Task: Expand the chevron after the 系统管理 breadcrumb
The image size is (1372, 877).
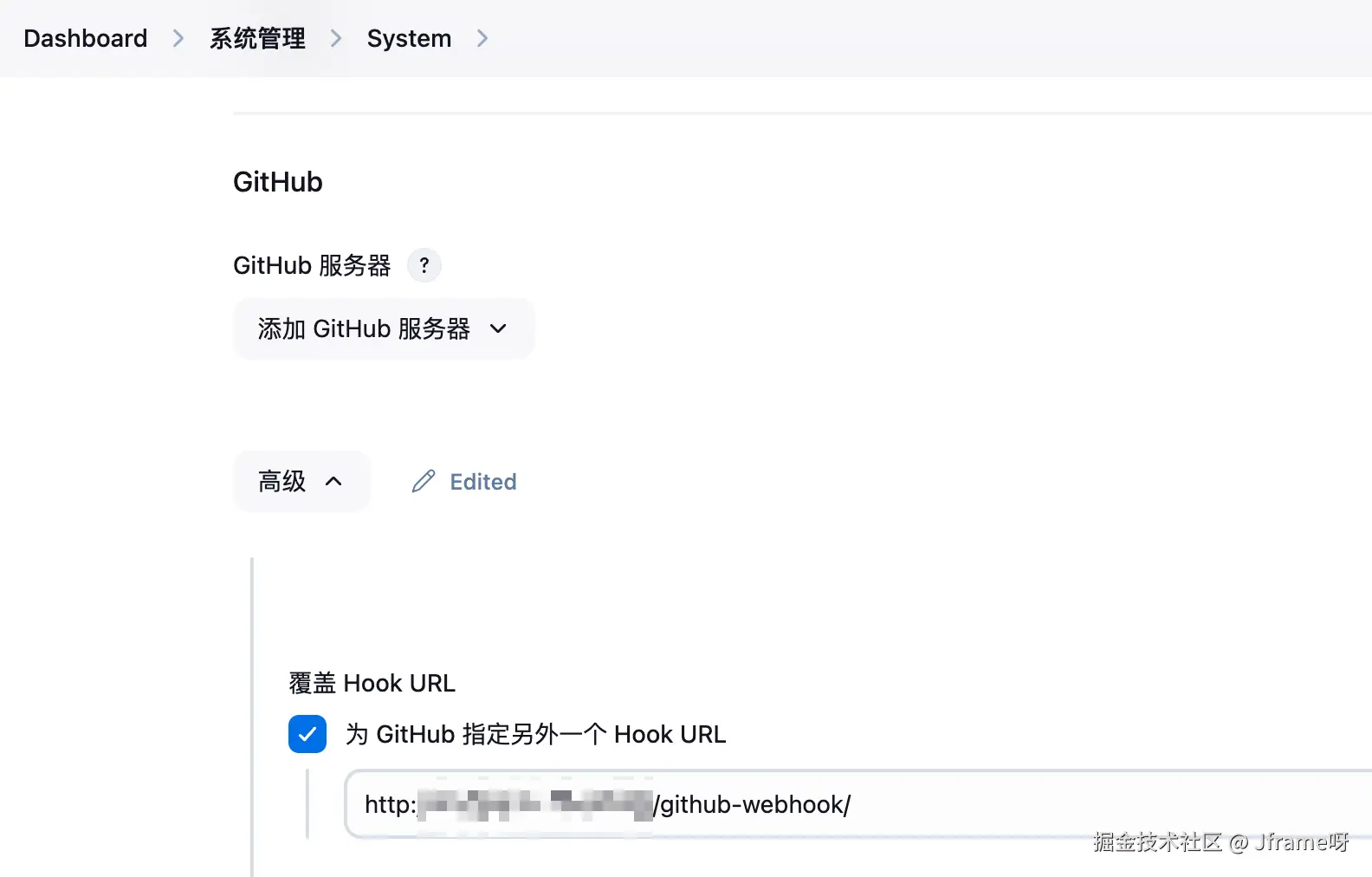Action: pos(336,38)
